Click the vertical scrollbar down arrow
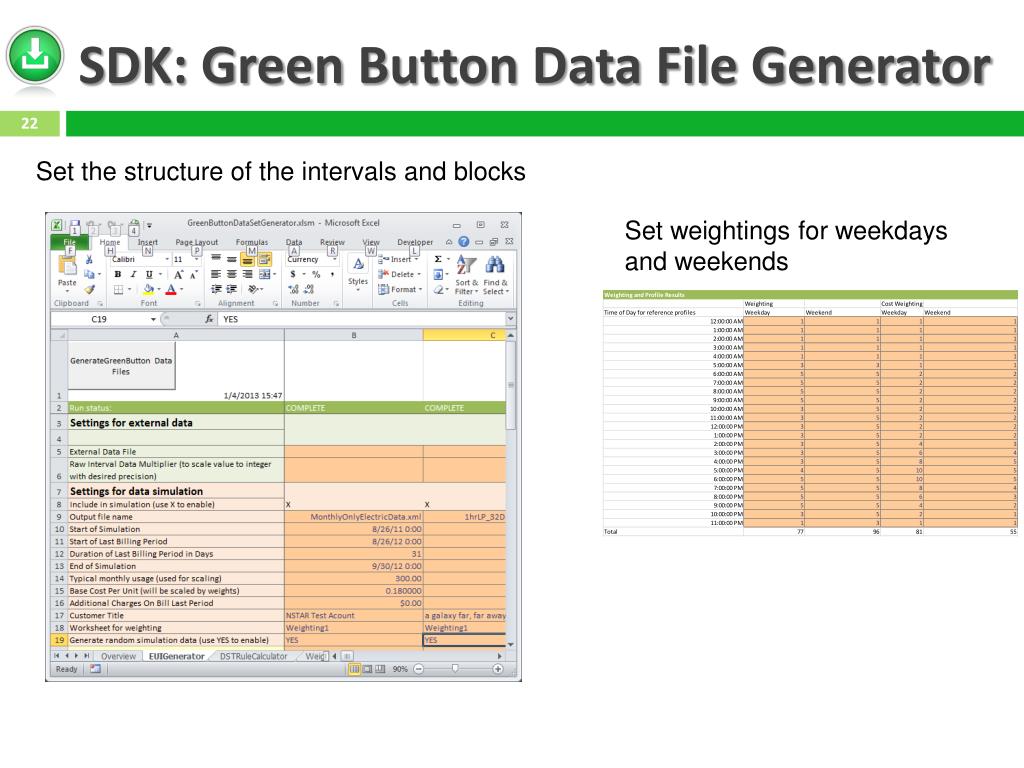 511,644
